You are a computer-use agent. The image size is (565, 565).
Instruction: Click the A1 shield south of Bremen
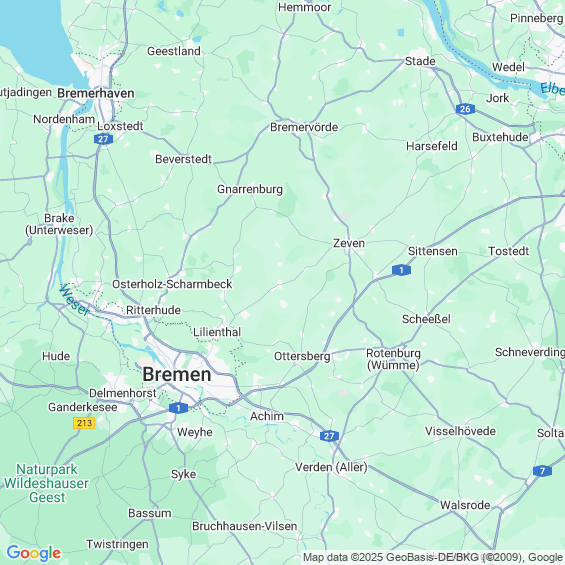click(x=178, y=408)
